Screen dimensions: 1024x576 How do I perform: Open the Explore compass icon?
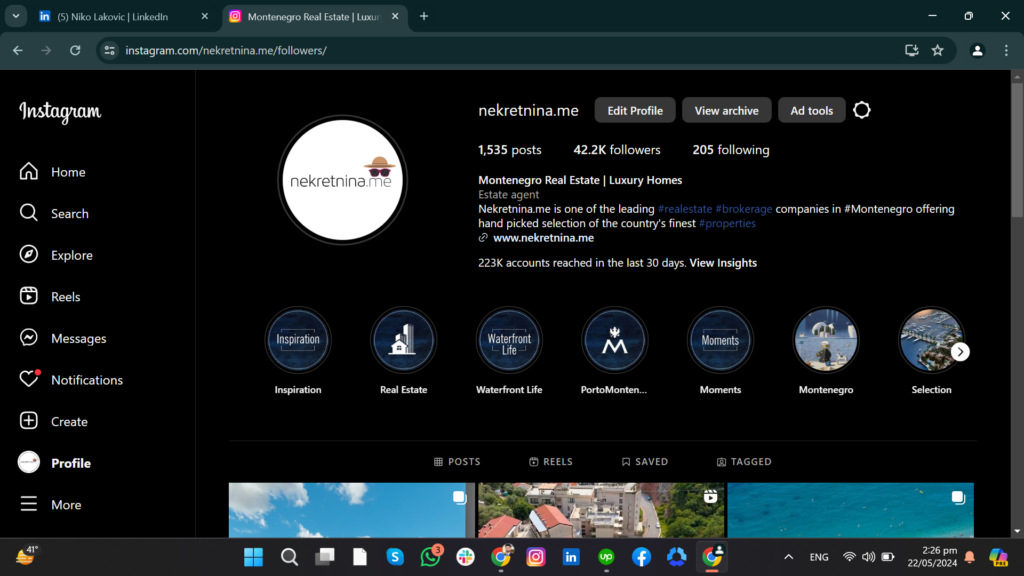29,255
